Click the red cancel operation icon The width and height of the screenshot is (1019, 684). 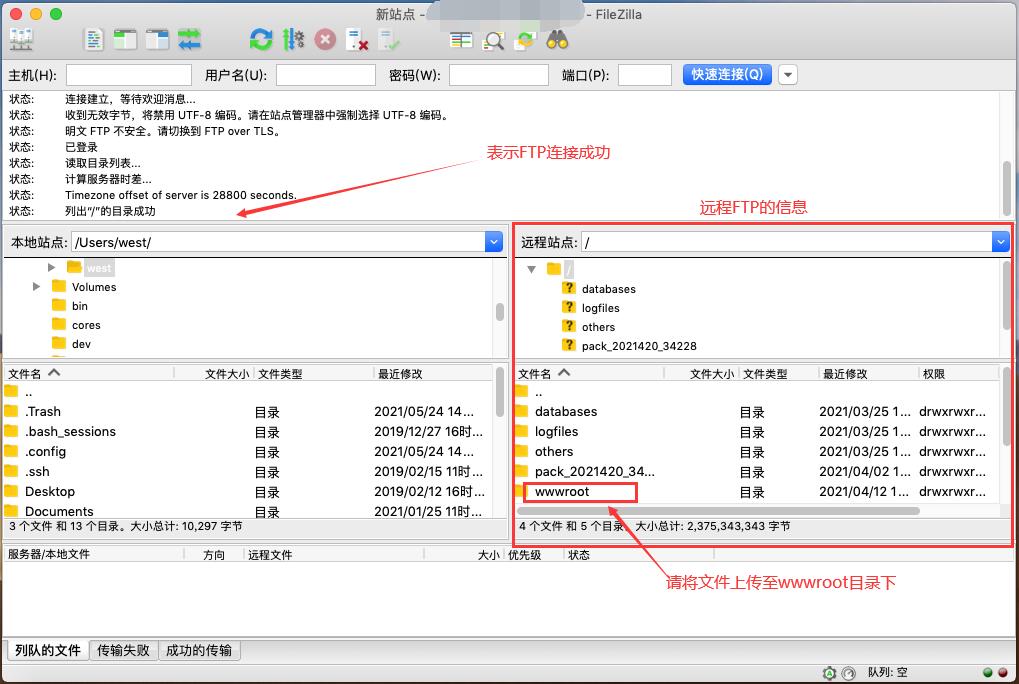click(325, 39)
